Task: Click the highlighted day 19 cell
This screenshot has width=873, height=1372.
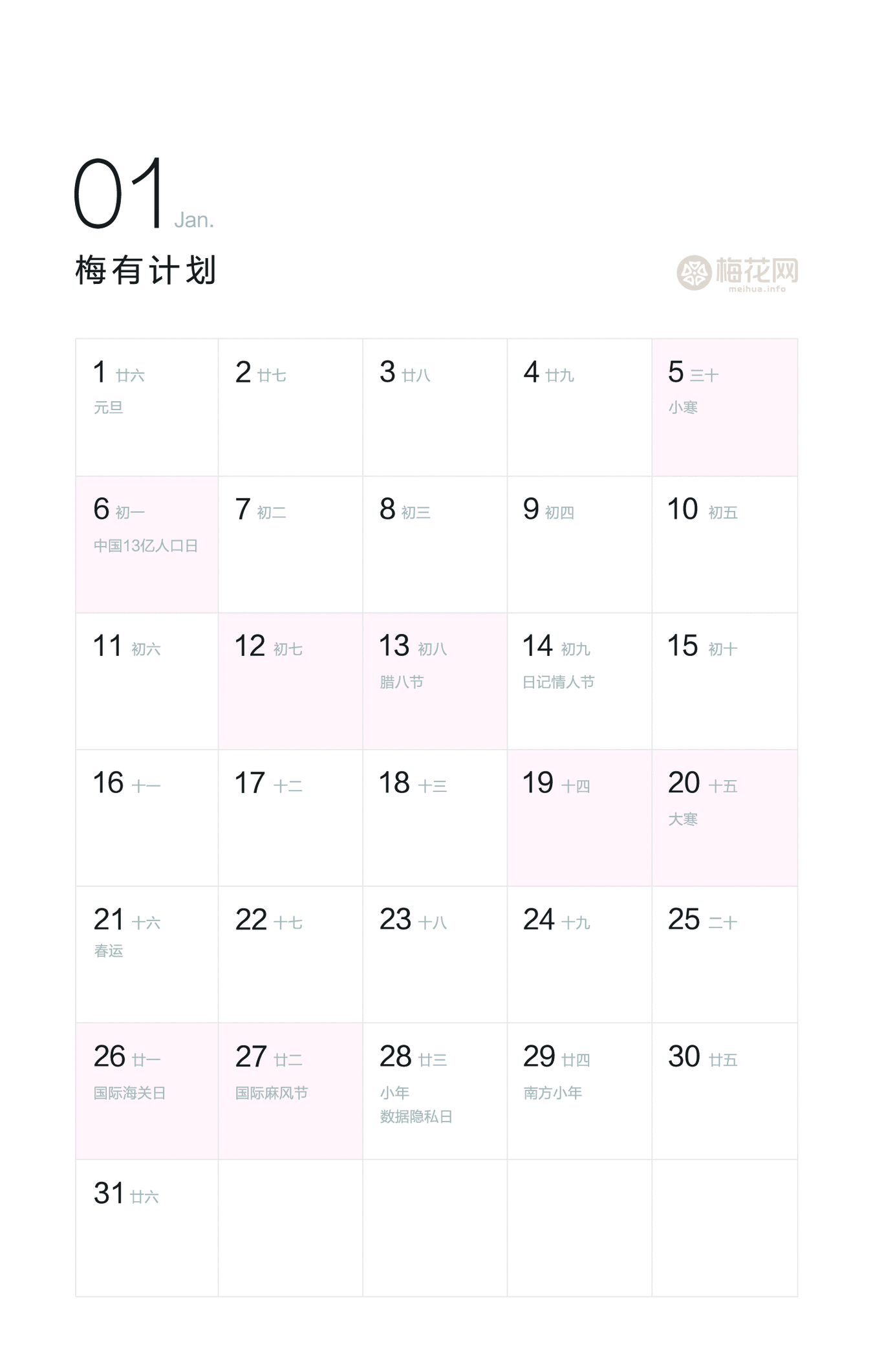Action: click(x=579, y=818)
